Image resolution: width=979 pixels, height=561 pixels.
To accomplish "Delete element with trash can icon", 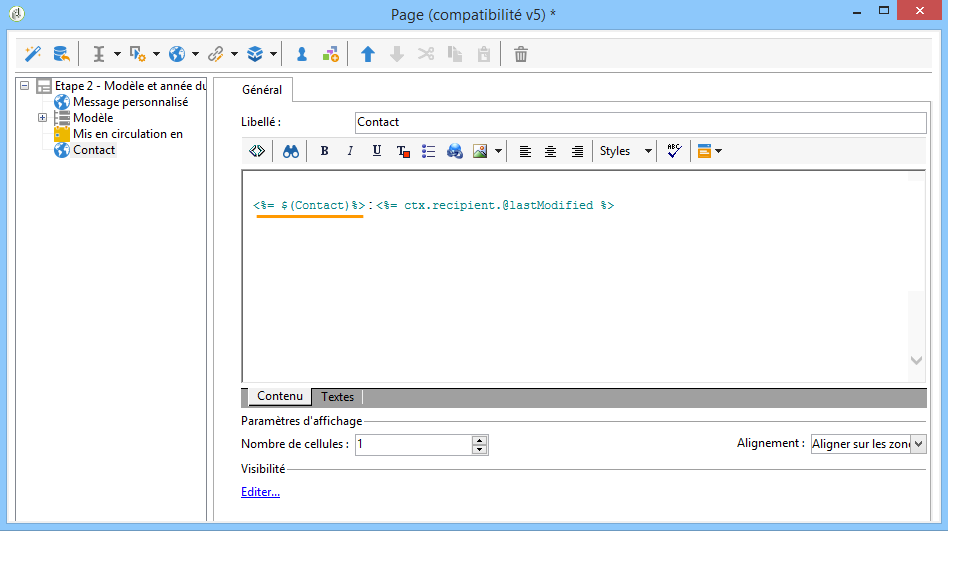I will pos(521,54).
